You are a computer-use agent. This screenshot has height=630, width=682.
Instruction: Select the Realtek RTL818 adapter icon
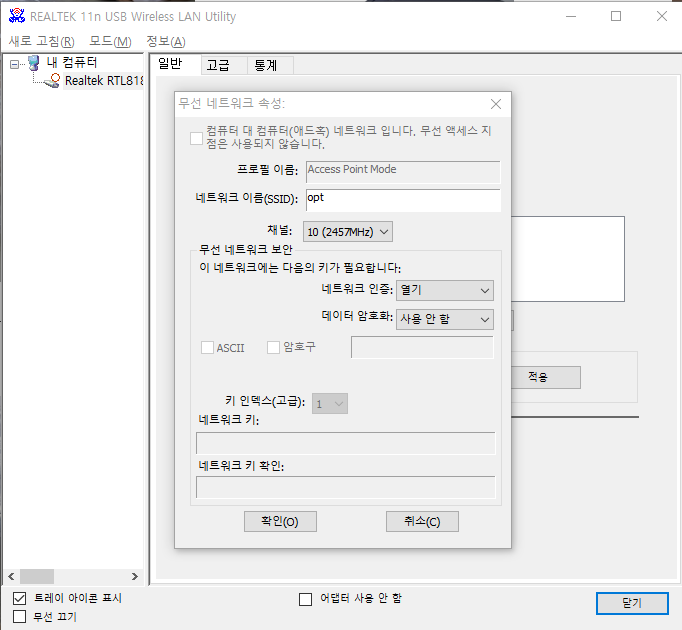click(53, 81)
